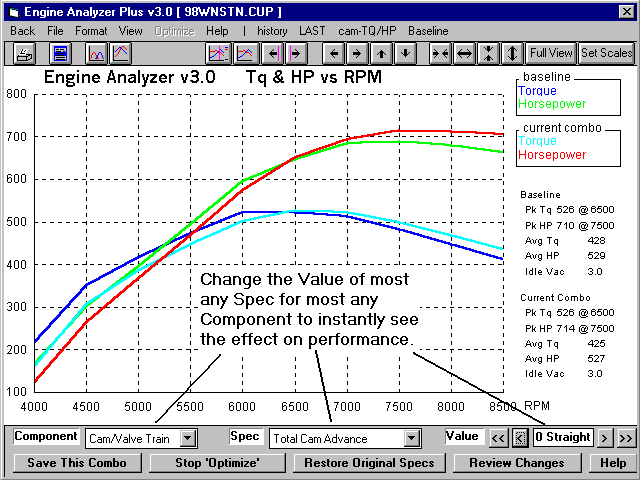Image resolution: width=640 pixels, height=480 pixels.
Task: Expand the Component dropdown arrow
Action: (188, 439)
